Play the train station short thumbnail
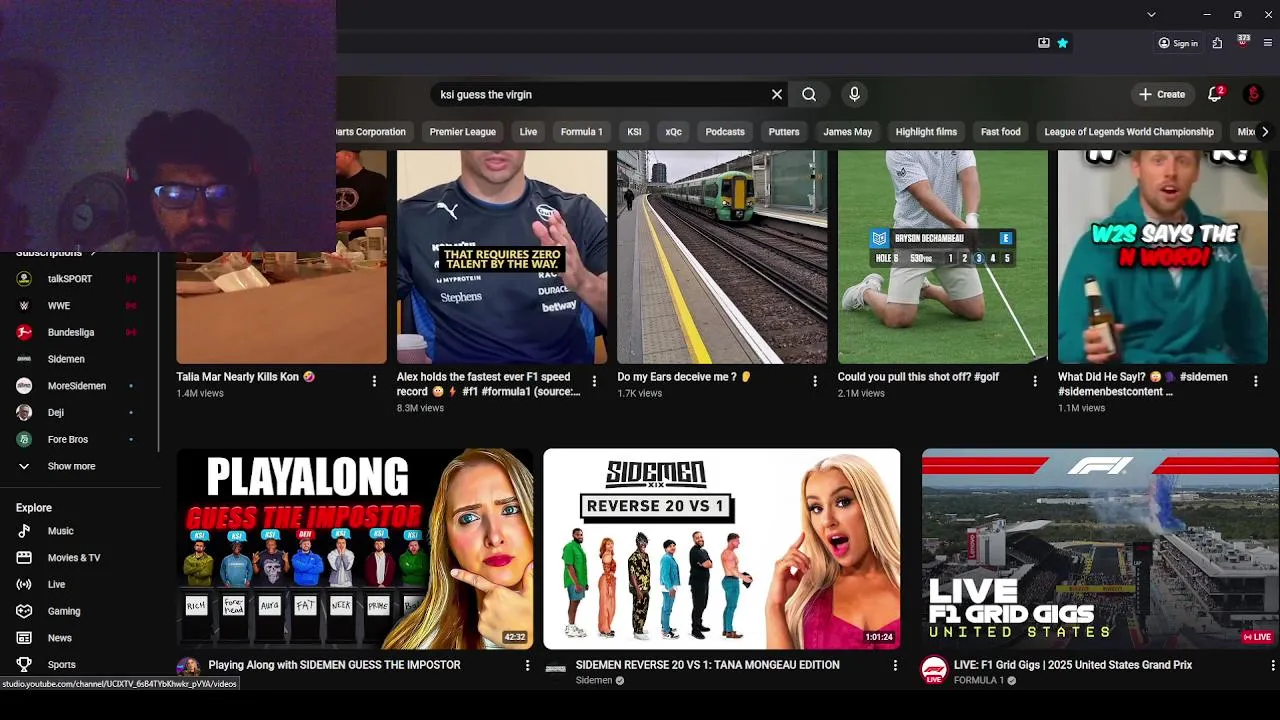The height and width of the screenshot is (720, 1280). pos(722,257)
